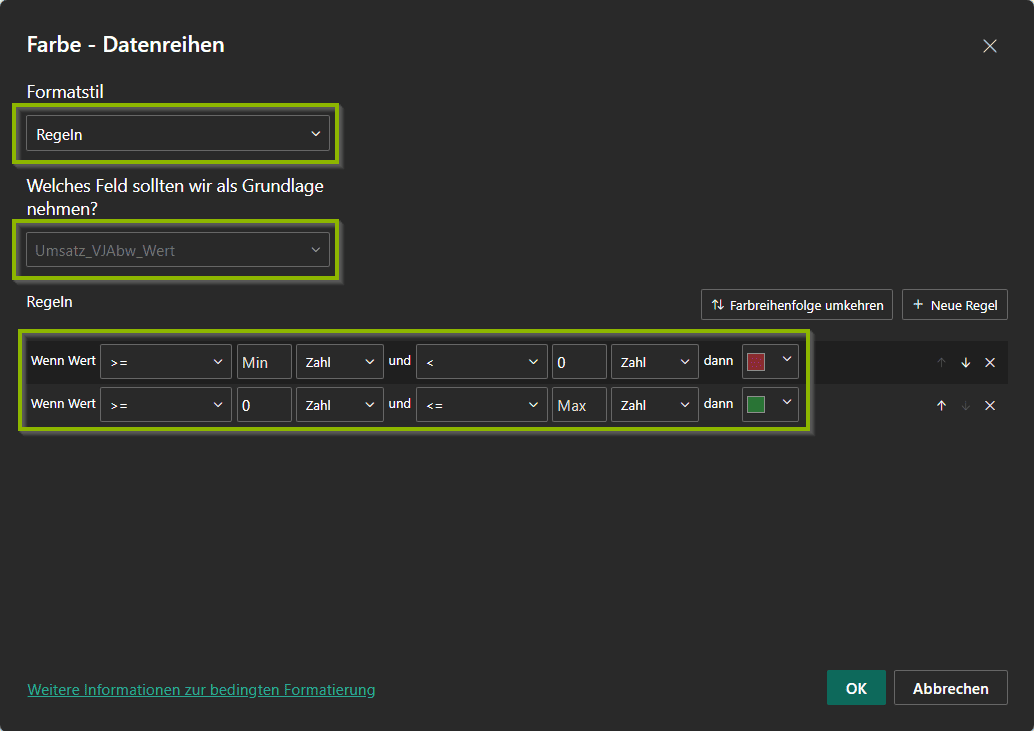Viewport: 1034px width, 731px height.
Task: Open Weitere Informationen zur bedingten Formatierung link
Action: (201, 689)
